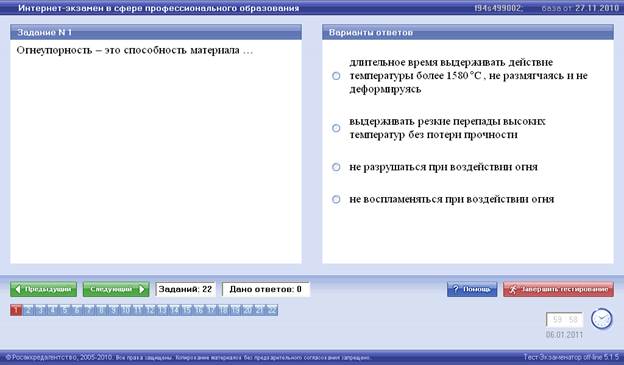Open help via Помощь button
This screenshot has height=365, width=624.
472,289
